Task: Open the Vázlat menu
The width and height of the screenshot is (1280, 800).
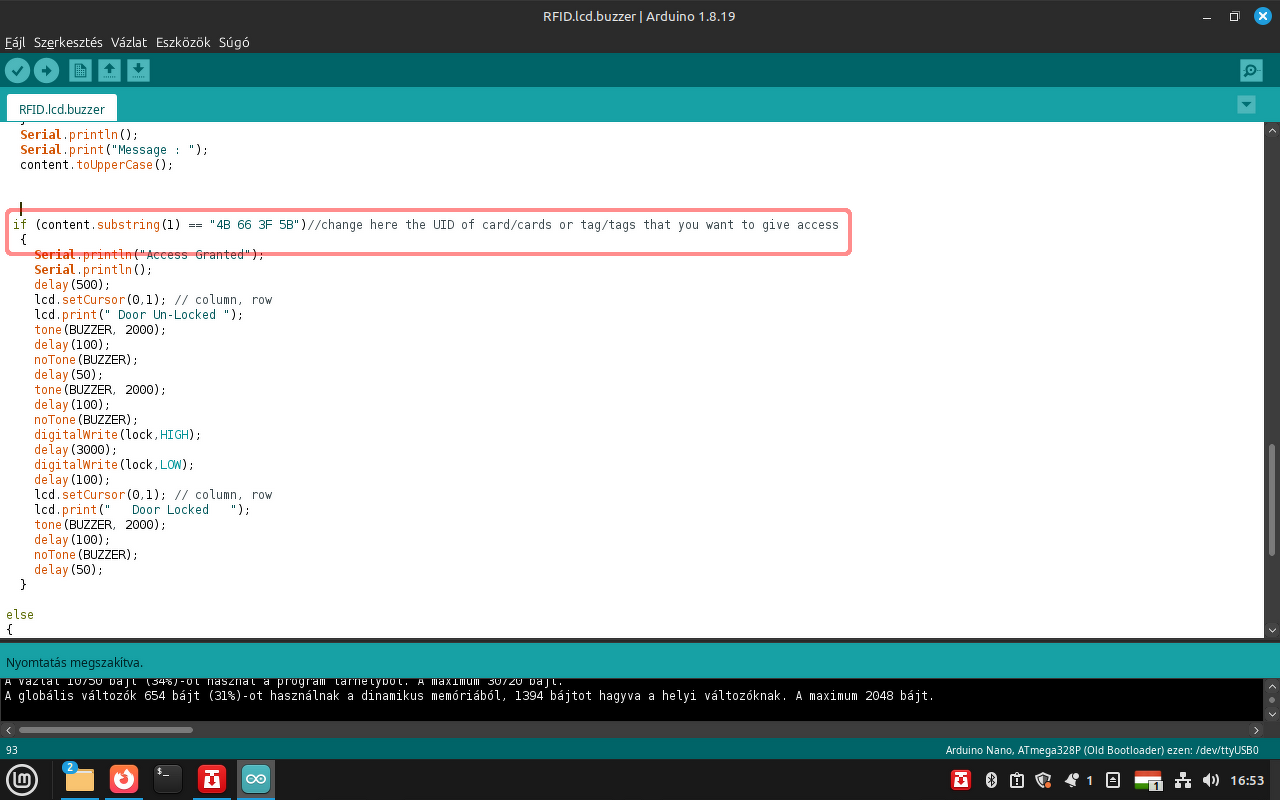Action: tap(129, 43)
